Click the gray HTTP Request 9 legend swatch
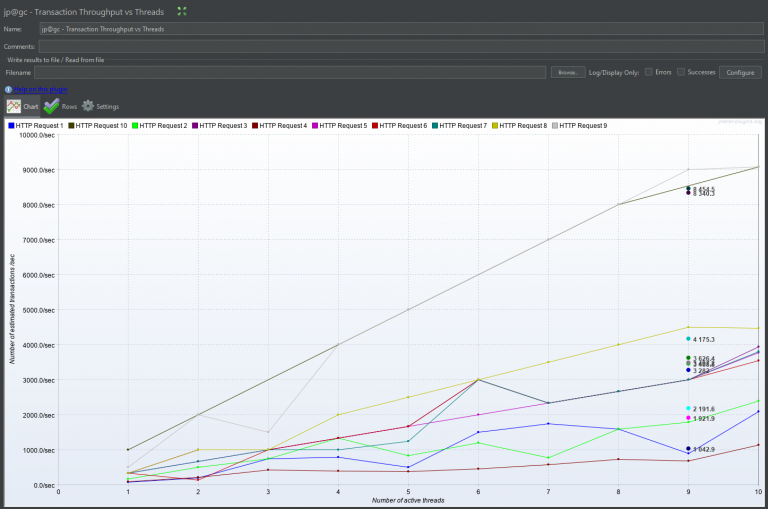 pyautogui.click(x=555, y=126)
